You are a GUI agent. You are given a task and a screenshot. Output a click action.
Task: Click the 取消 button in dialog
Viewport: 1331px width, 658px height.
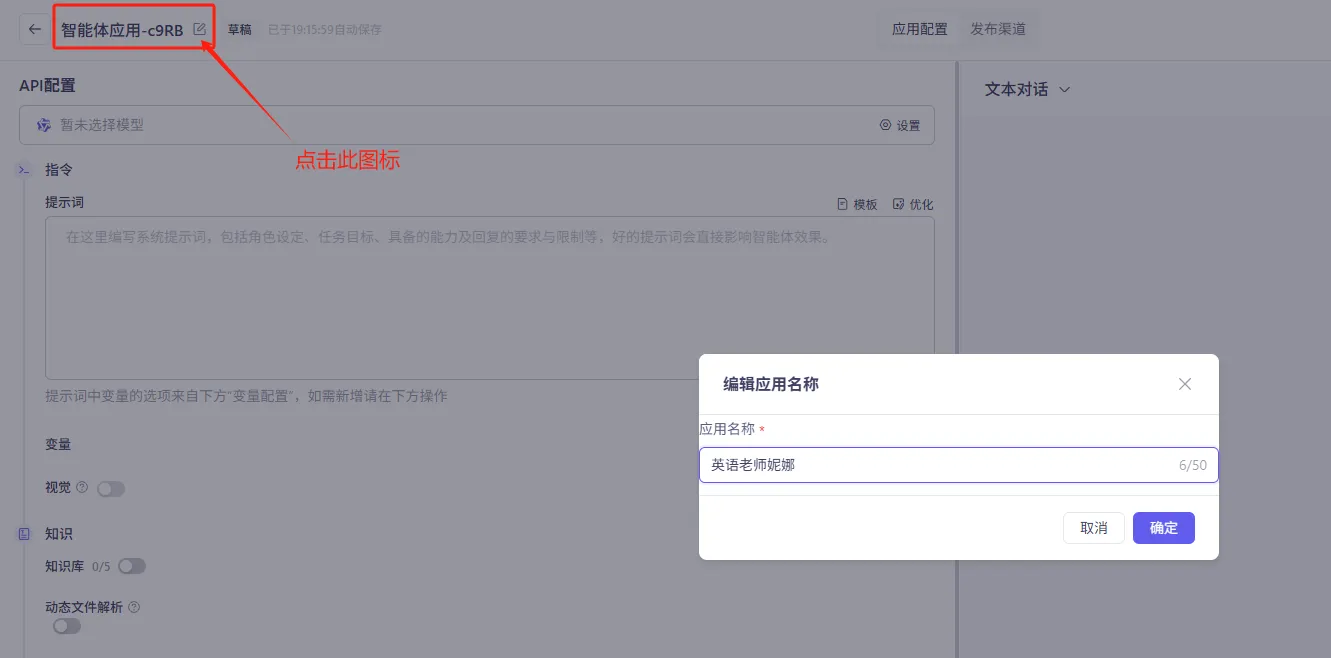(1094, 528)
